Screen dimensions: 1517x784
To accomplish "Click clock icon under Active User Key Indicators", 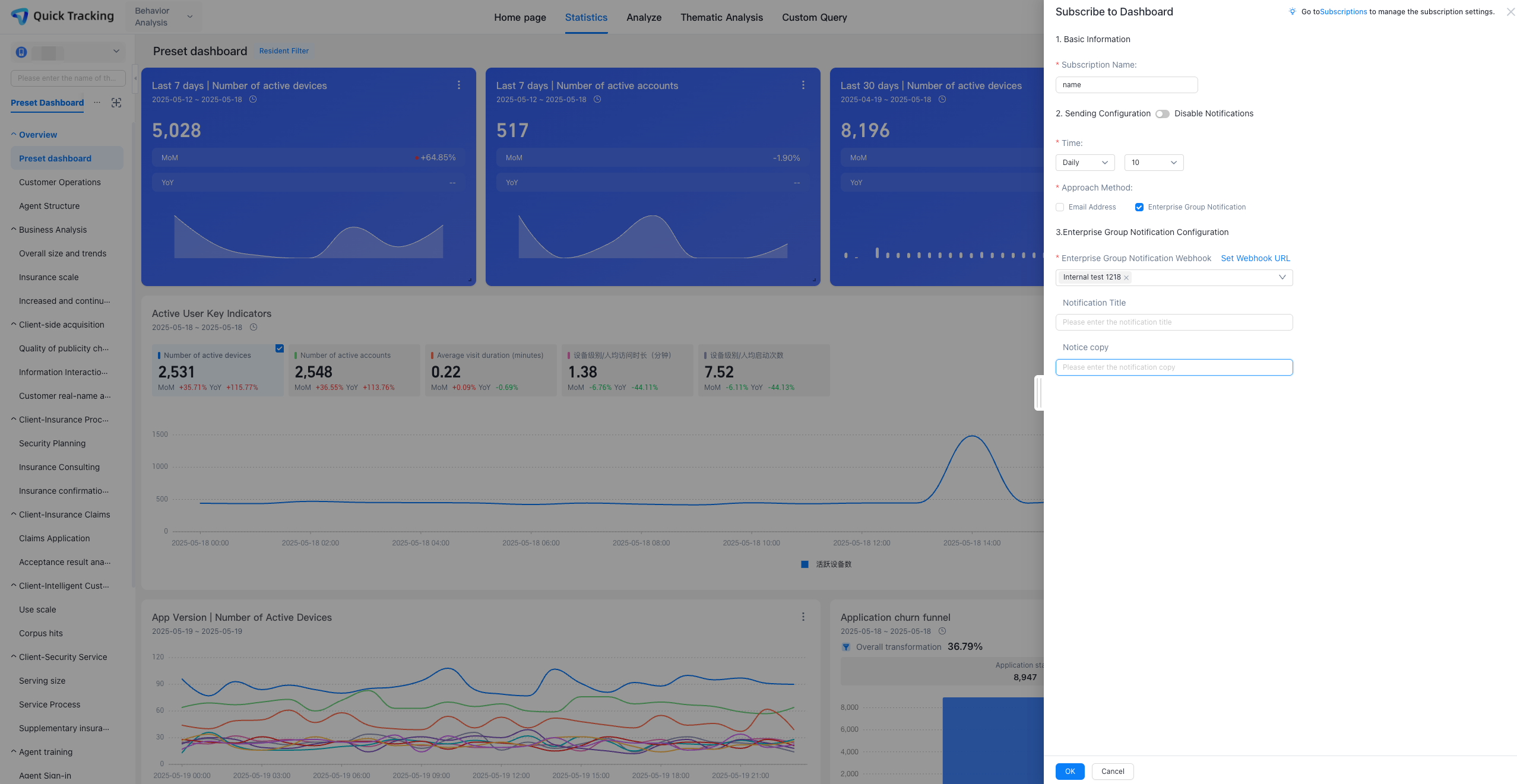I will pyautogui.click(x=254, y=327).
